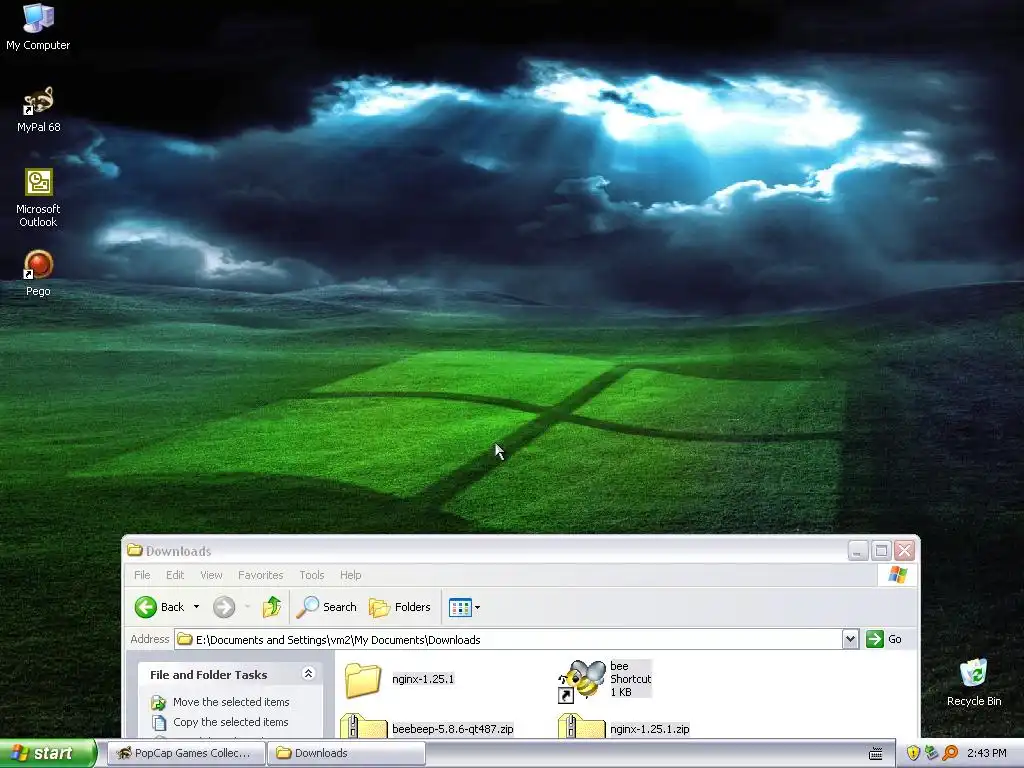Open the File menu
The image size is (1024, 768).
click(142, 575)
